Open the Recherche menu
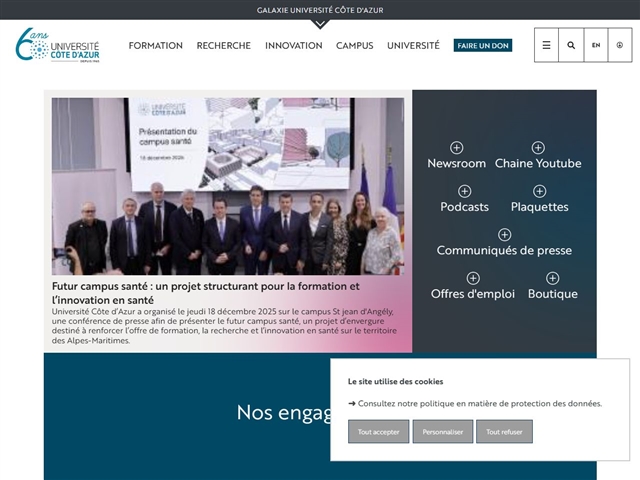Image resolution: width=640 pixels, height=480 pixels. click(224, 45)
